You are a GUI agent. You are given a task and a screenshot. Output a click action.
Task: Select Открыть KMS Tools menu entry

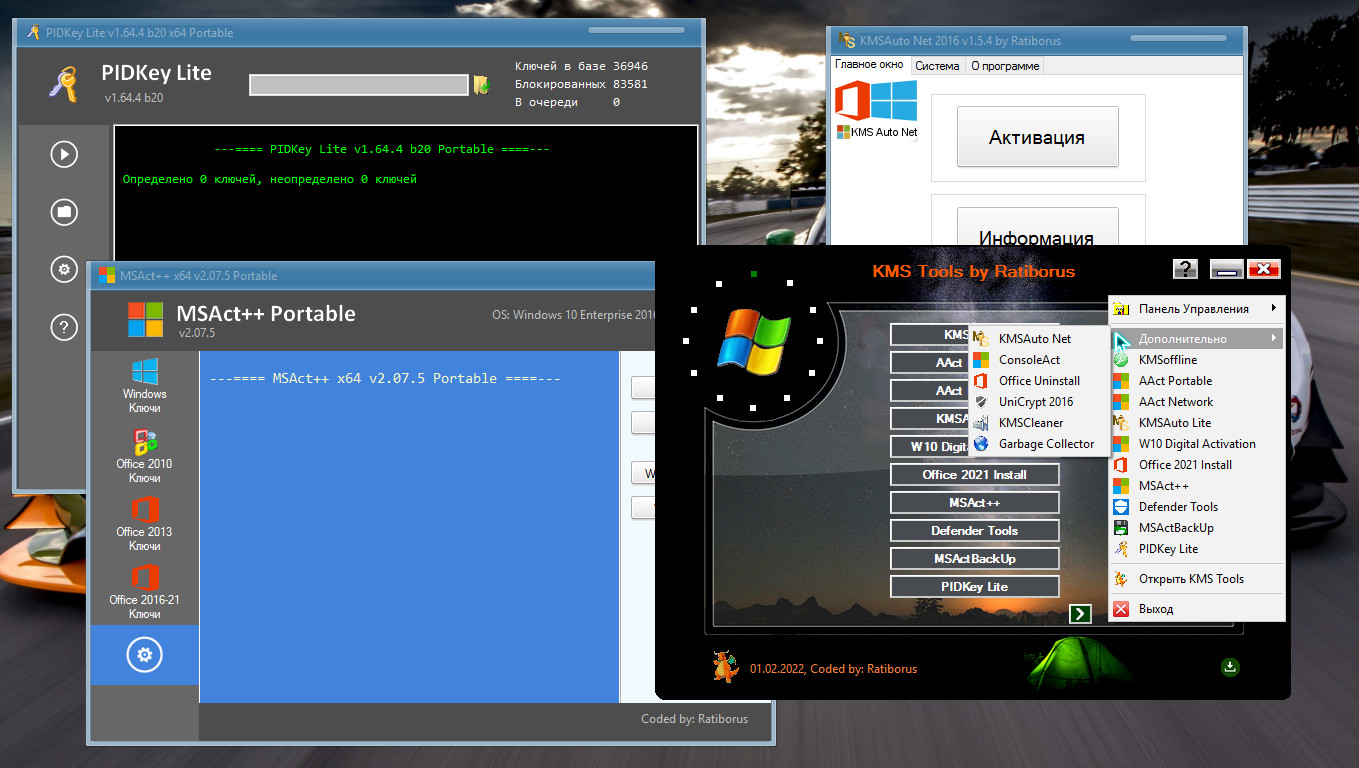[x=1196, y=579]
